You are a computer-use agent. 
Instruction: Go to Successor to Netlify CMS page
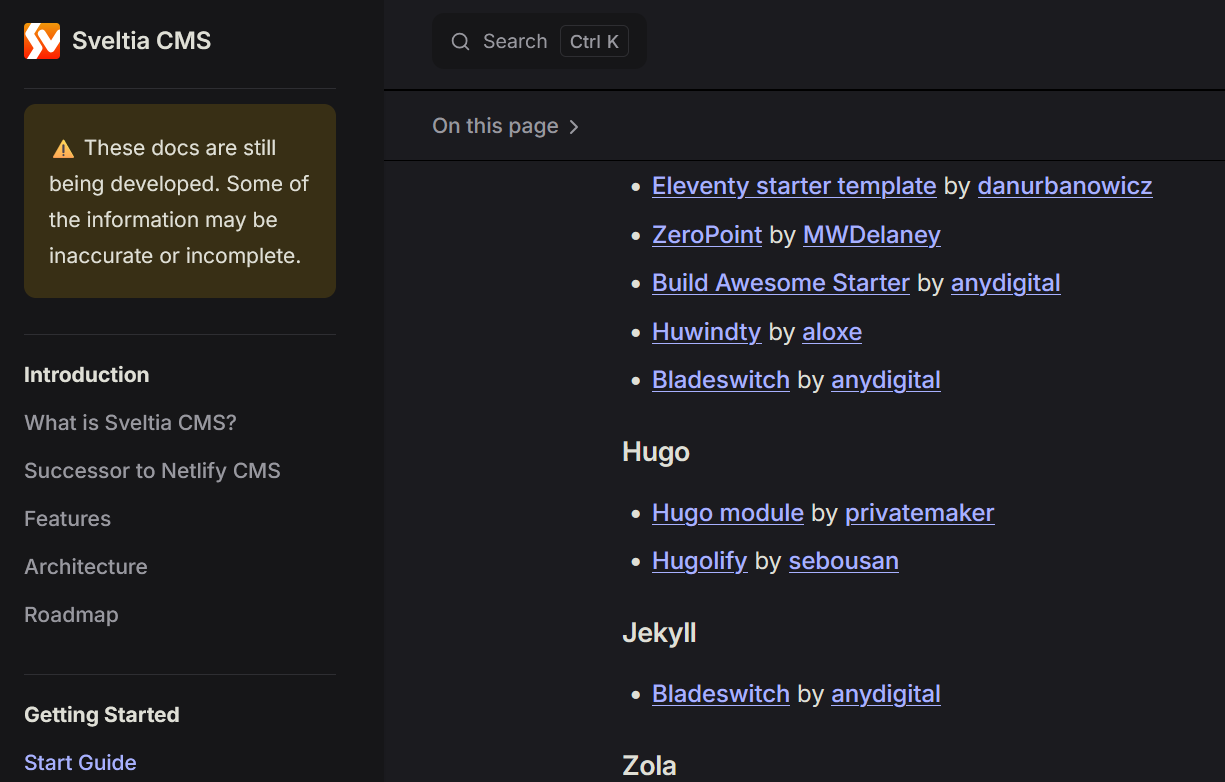pyautogui.click(x=152, y=471)
